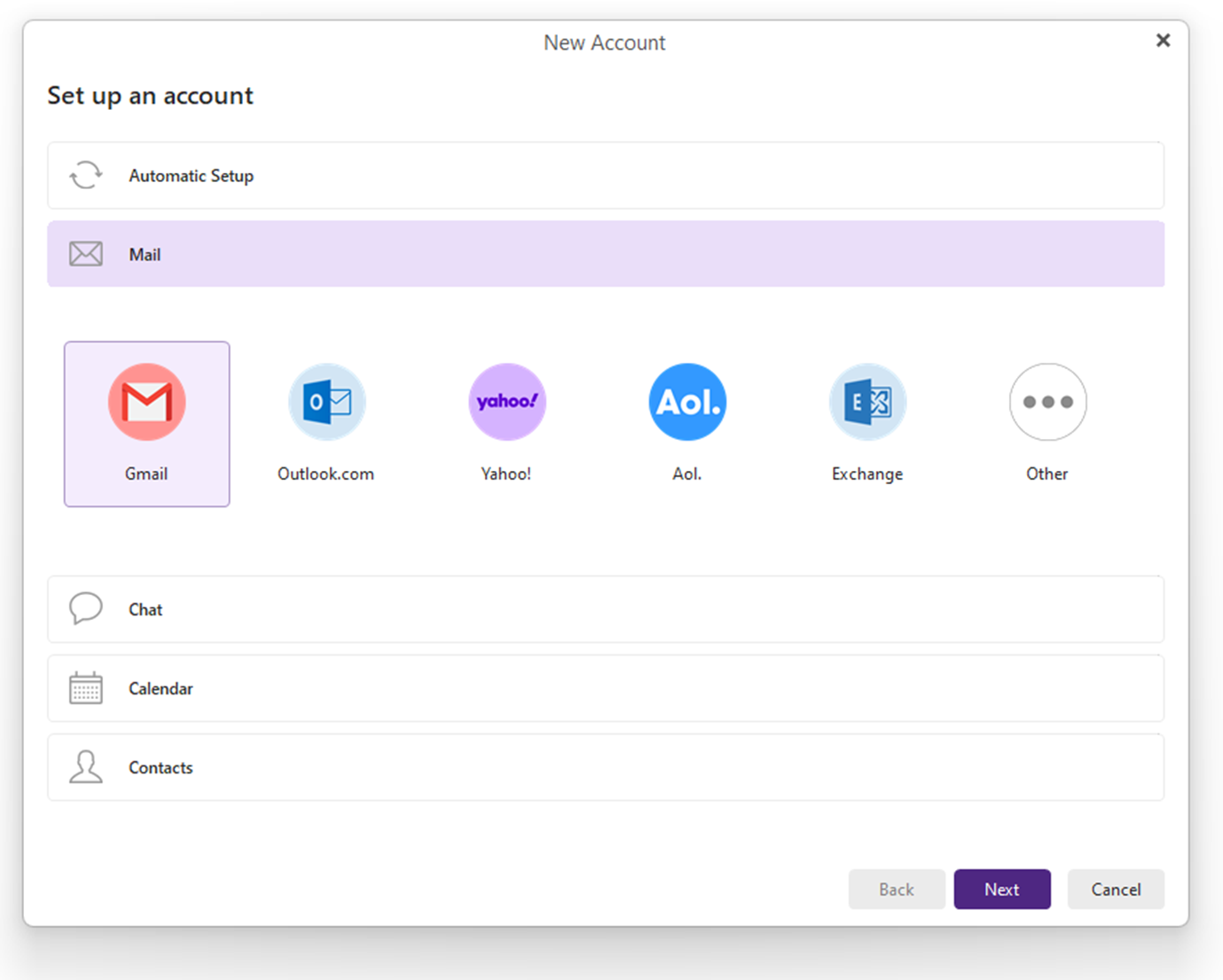Click the Mail envelope icon
The width and height of the screenshot is (1223, 980).
click(86, 255)
